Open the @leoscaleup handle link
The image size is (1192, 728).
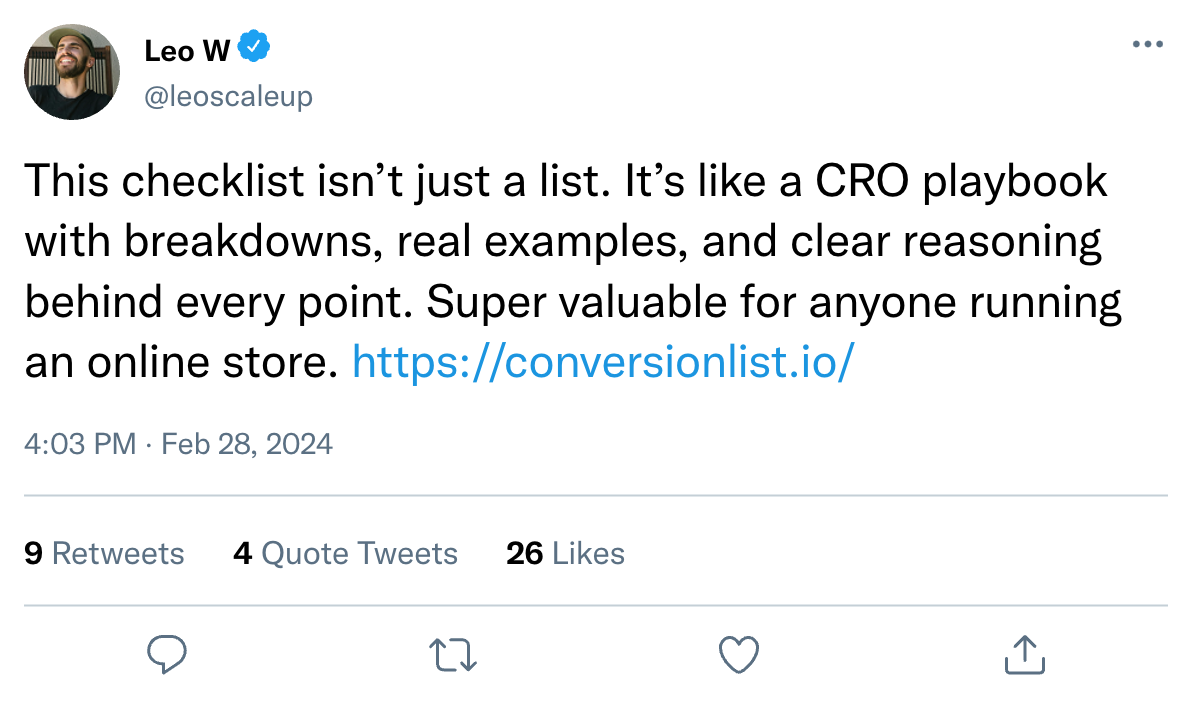(229, 96)
